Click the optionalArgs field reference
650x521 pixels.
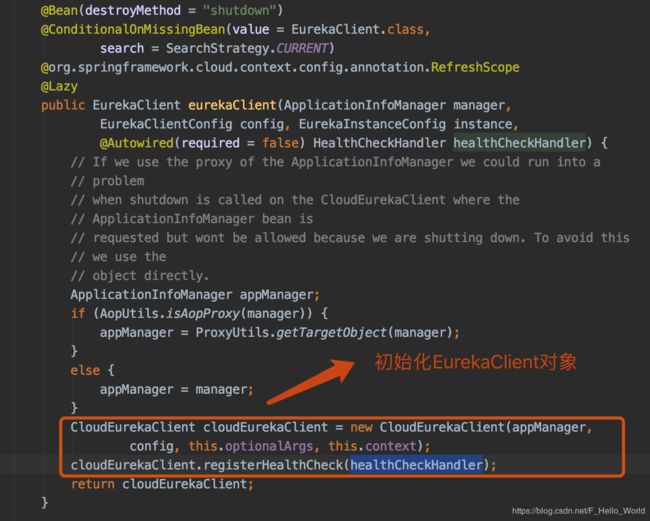(x=269, y=446)
